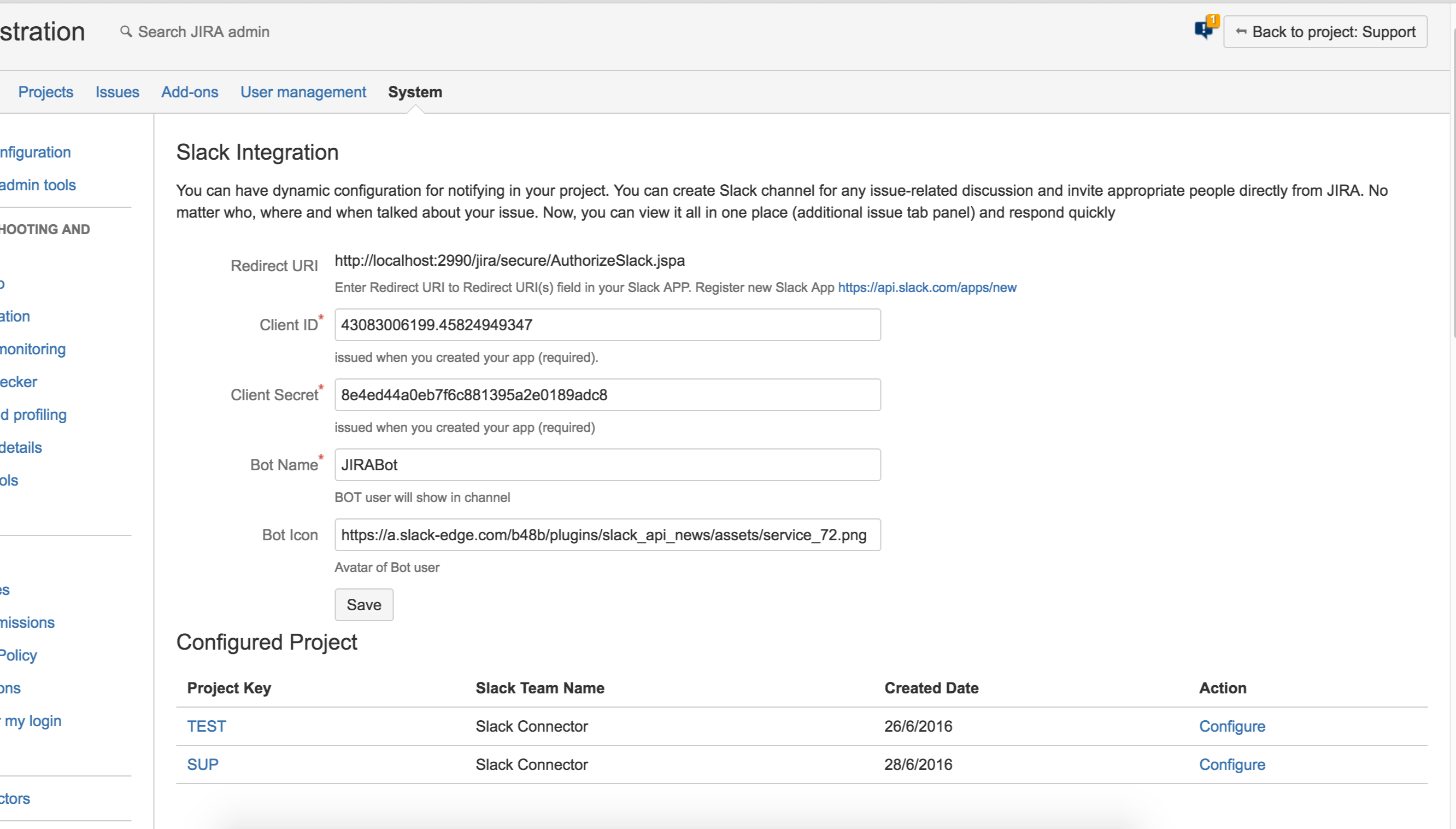
Task: Click Configure for the TEST project
Action: pos(1232,726)
